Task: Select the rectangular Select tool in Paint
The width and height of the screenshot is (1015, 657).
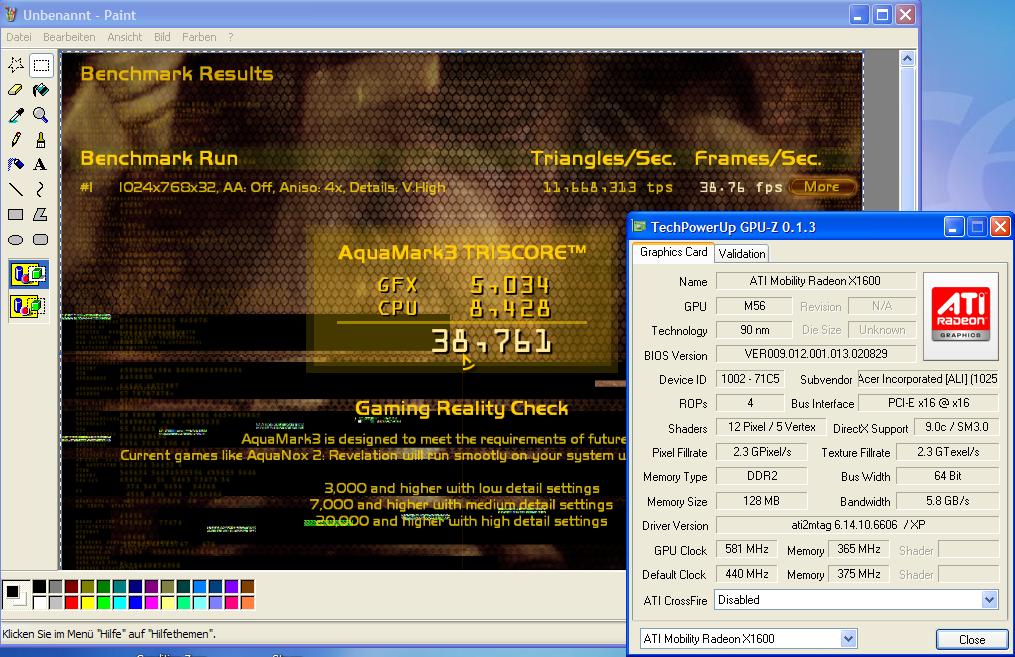Action: (41, 65)
